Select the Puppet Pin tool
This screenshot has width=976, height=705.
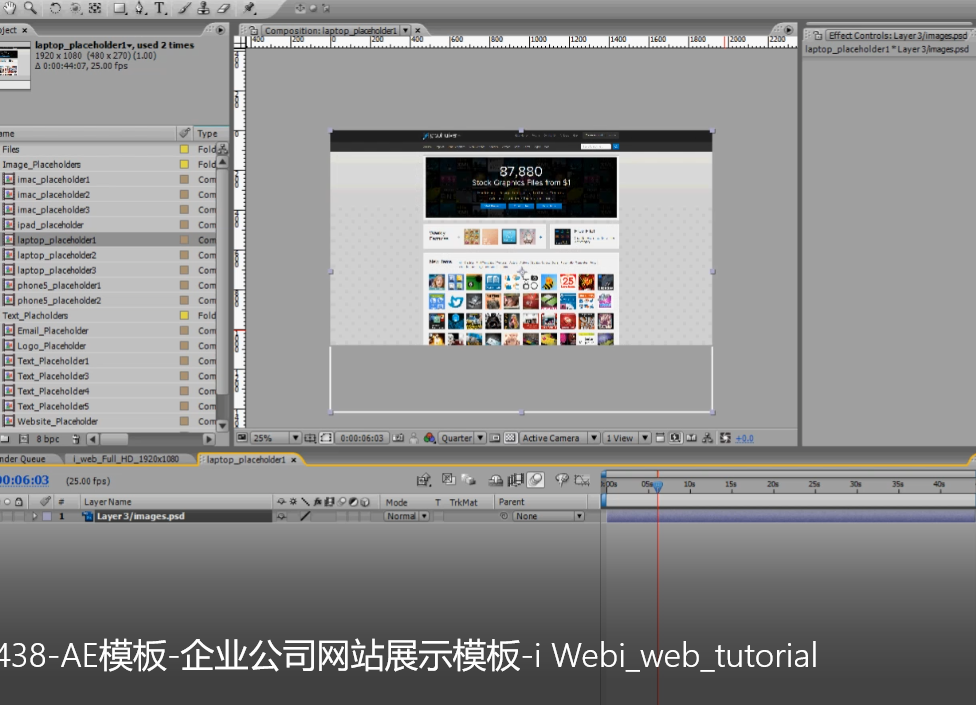pyautogui.click(x=250, y=8)
